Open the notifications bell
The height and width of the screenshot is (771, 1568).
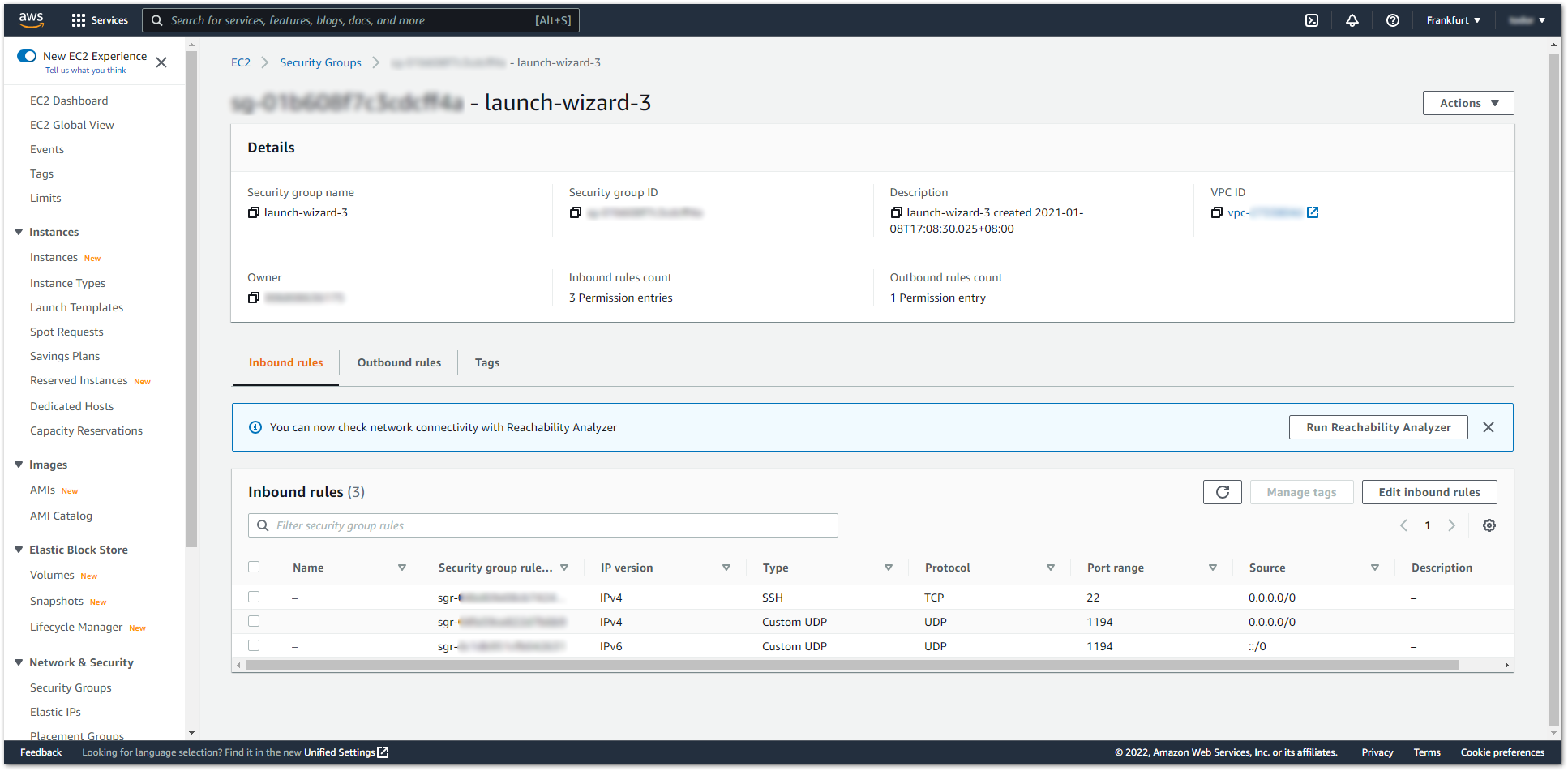(x=1352, y=19)
